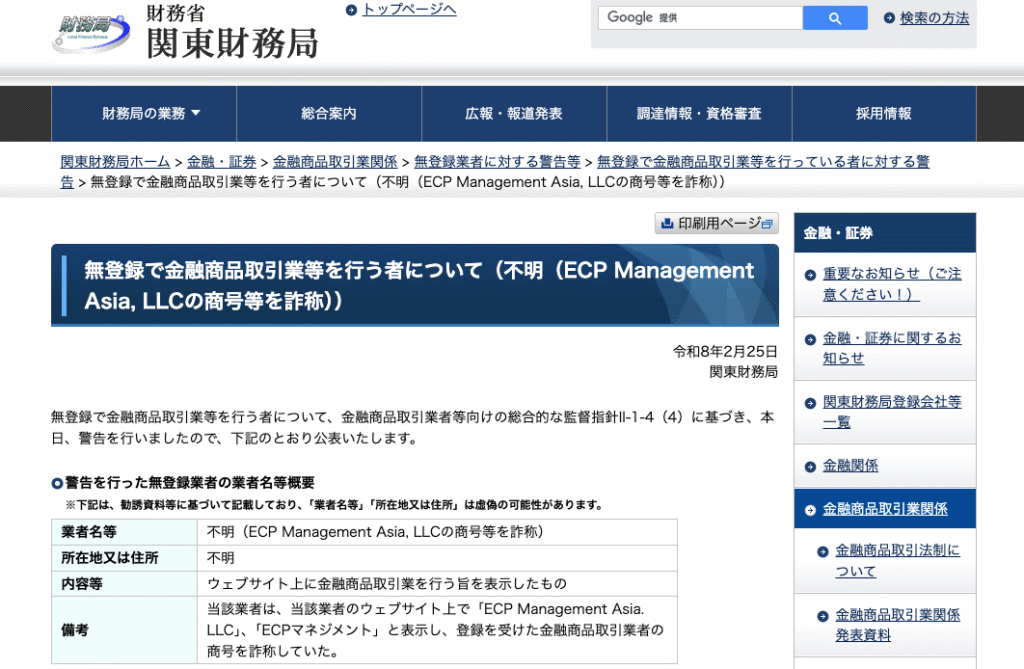Viewport: 1024px width, 669px height.
Task: Click the 関東財務局 site title
Action: (232, 43)
